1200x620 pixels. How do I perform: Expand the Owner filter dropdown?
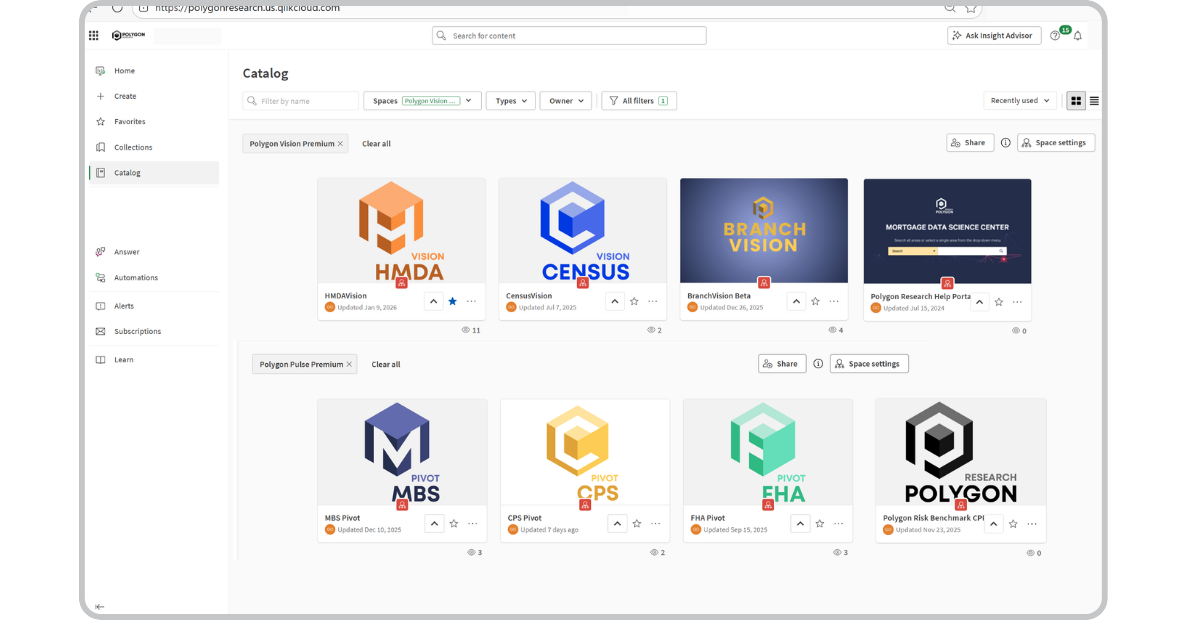pos(566,100)
